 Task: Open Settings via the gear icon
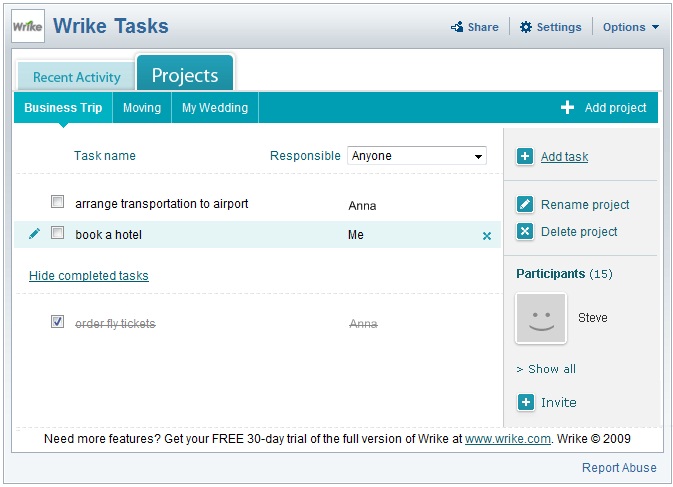point(526,27)
